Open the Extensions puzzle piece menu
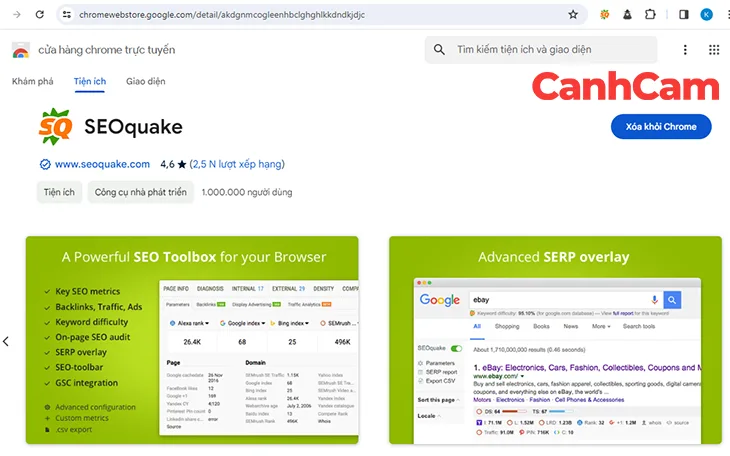This screenshot has height=456, width=730. (650, 14)
